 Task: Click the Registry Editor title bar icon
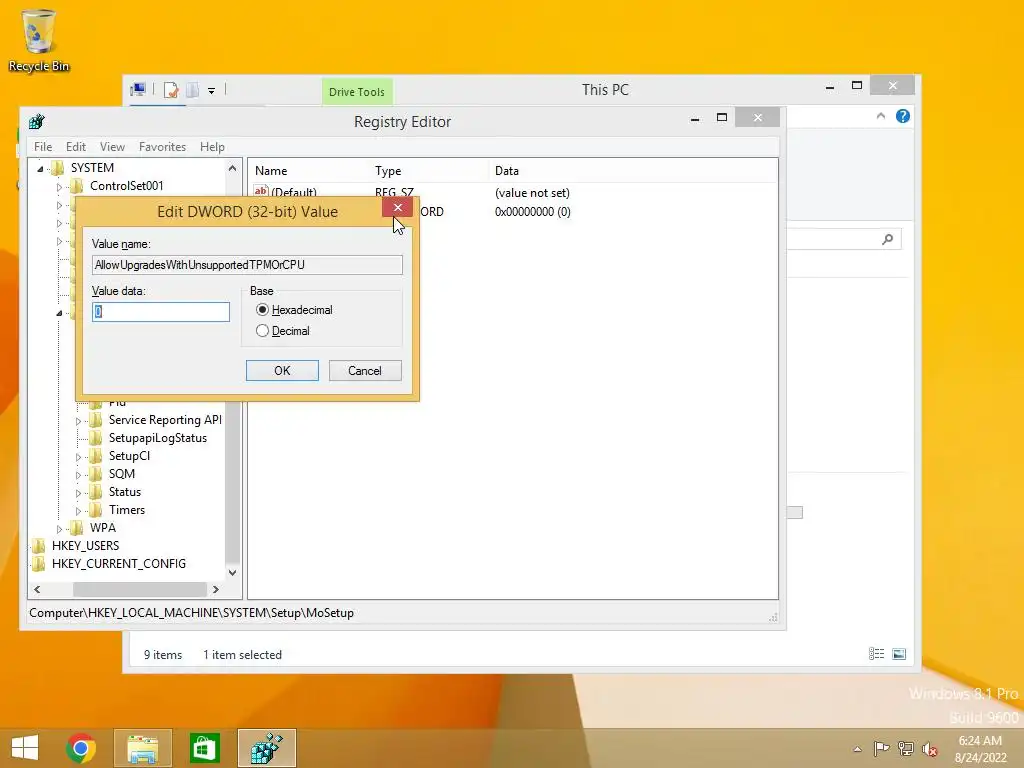(37, 121)
